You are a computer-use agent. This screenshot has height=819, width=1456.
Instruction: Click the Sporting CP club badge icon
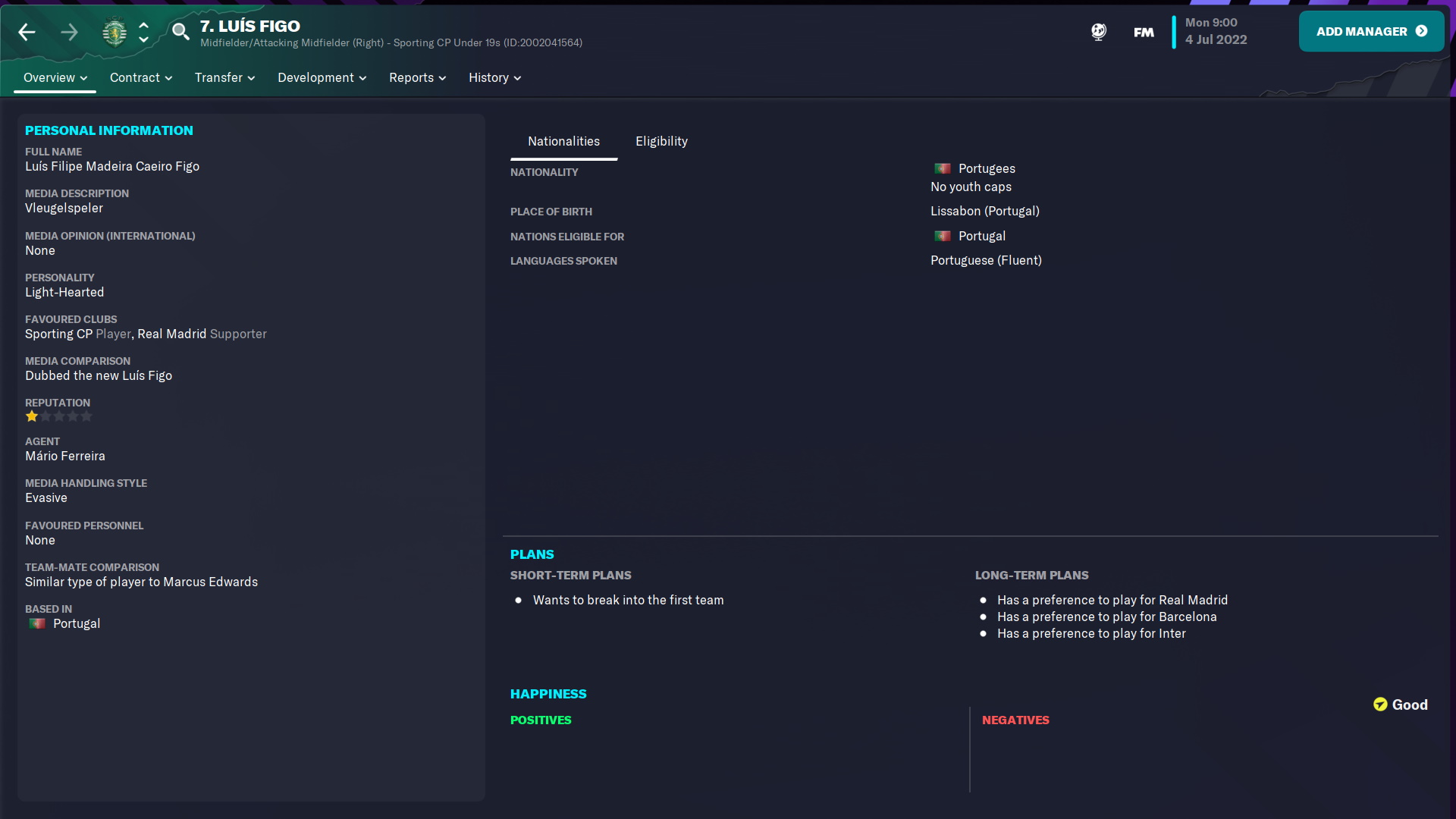coord(114,32)
